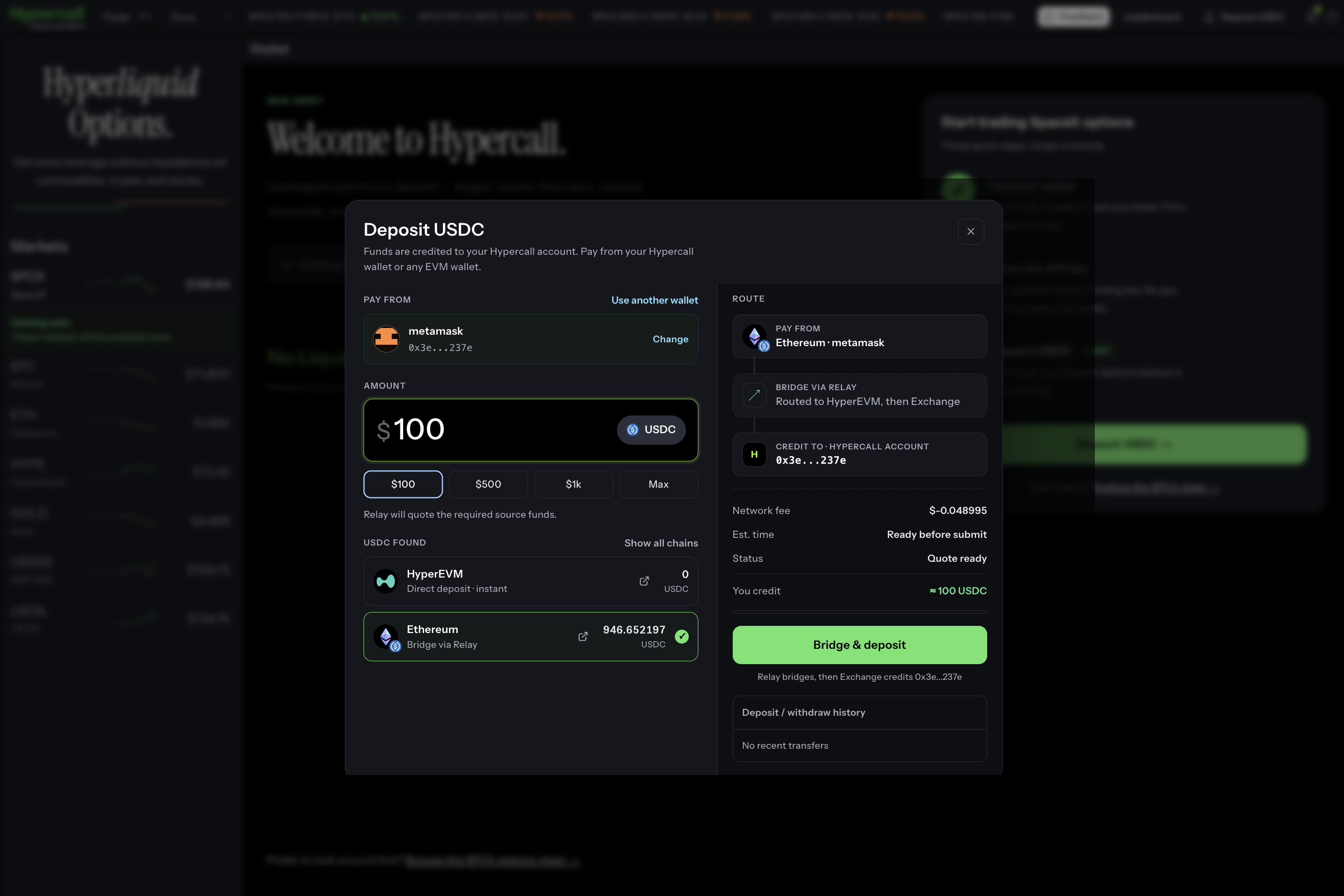Click the '≈100 USDC' you credit value
The width and height of the screenshot is (1344, 896).
[958, 591]
